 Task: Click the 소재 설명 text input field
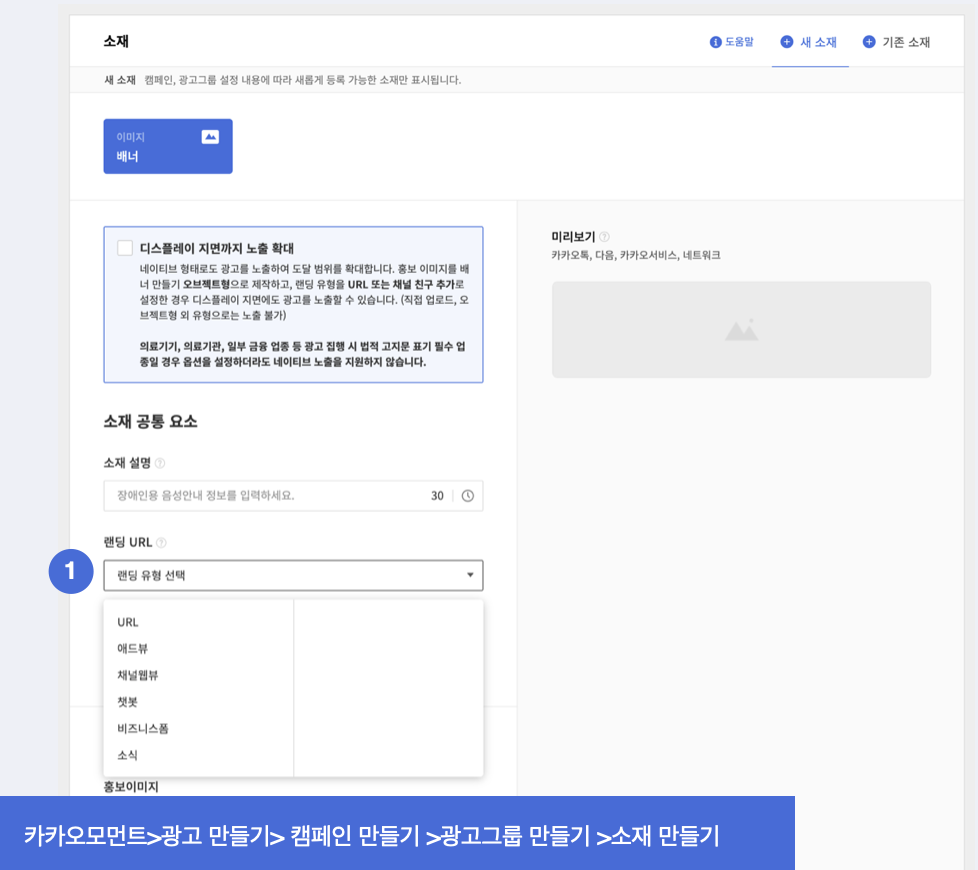click(265, 496)
